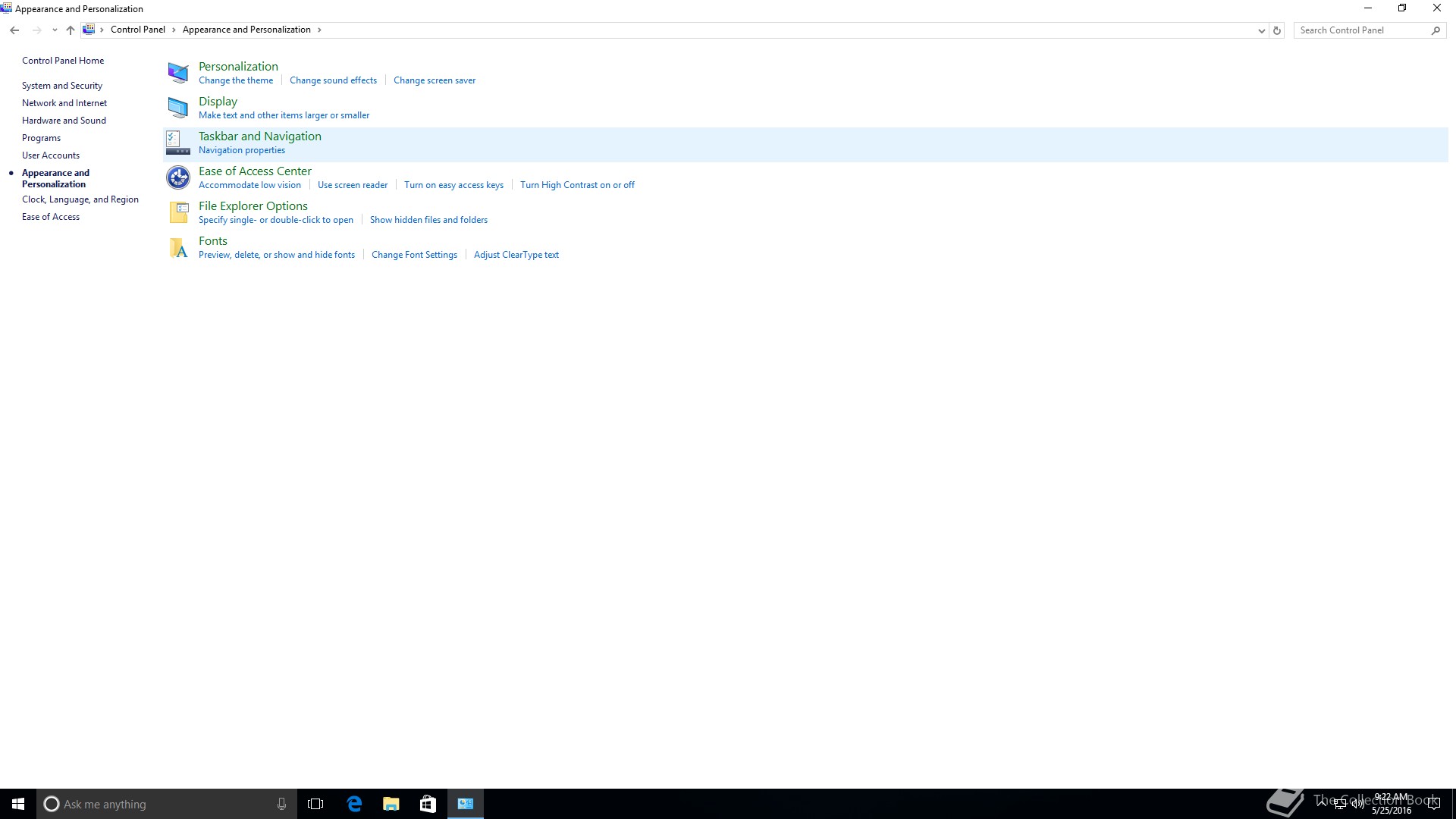The image size is (1456, 819).
Task: Refresh the Control Panel address bar
Action: 1277,30
